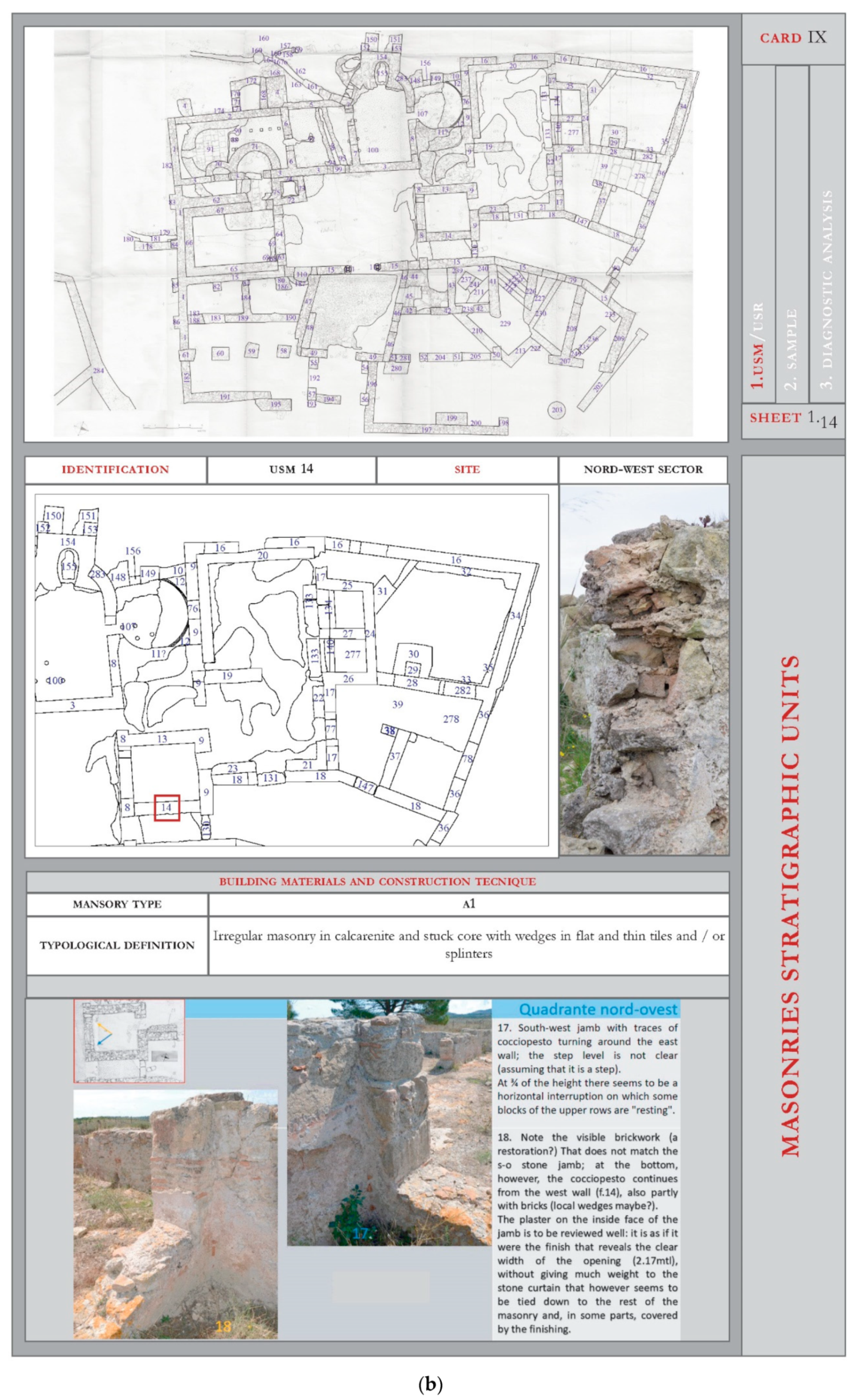Click the Quadrante nord-ovest heading
859x1400 pixels.
coord(598,1010)
